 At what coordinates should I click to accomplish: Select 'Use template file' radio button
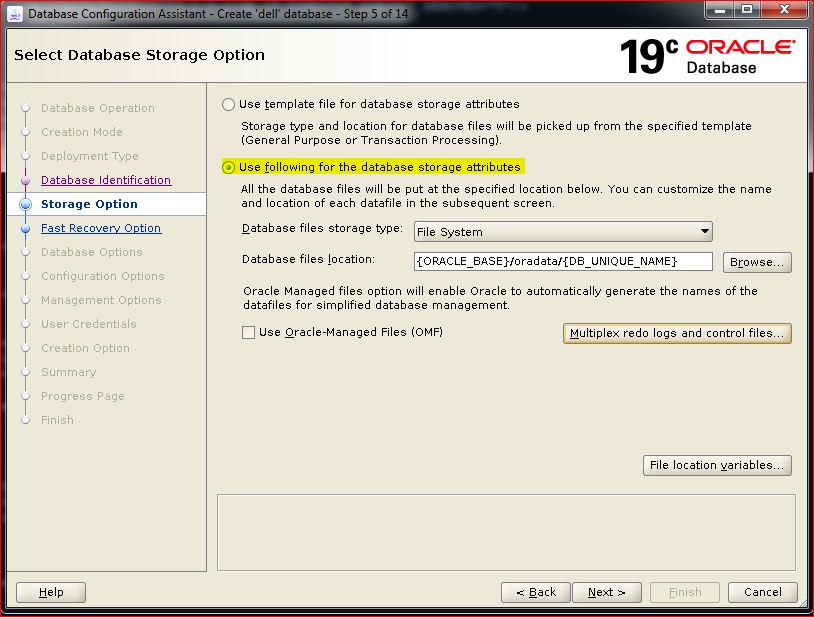coord(229,104)
